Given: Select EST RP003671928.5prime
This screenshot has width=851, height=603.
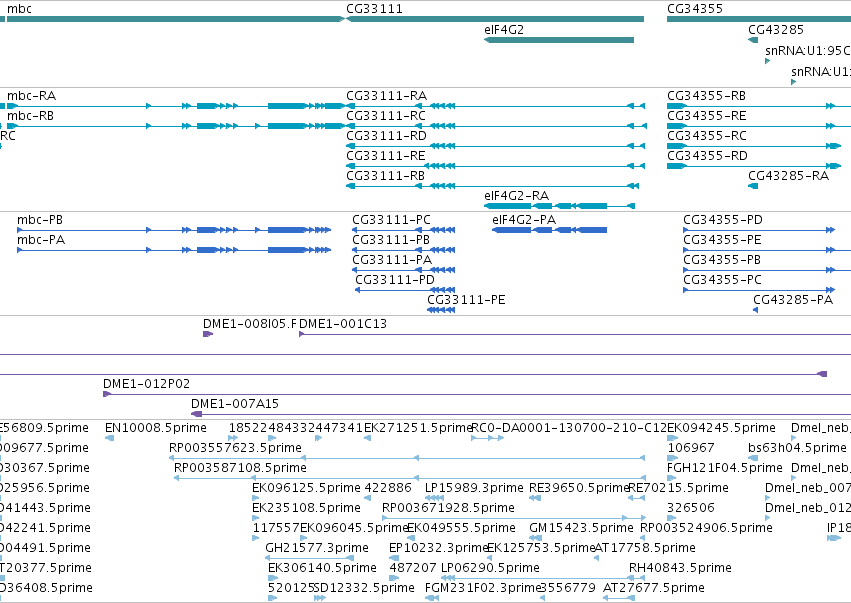Looking at the screenshot, I should tap(514, 518).
